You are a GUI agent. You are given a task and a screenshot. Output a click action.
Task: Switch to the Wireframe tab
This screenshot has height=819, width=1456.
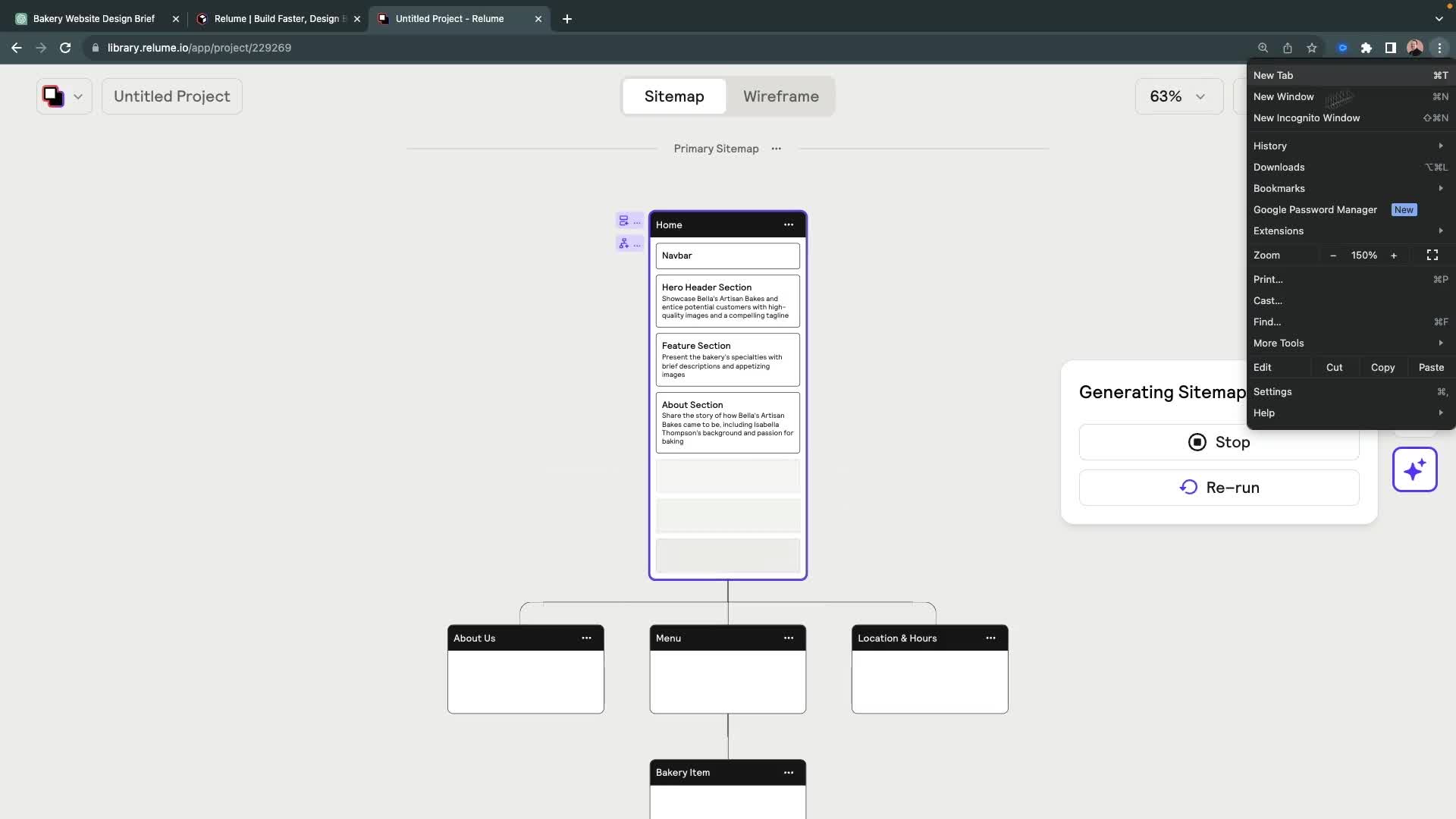point(780,96)
